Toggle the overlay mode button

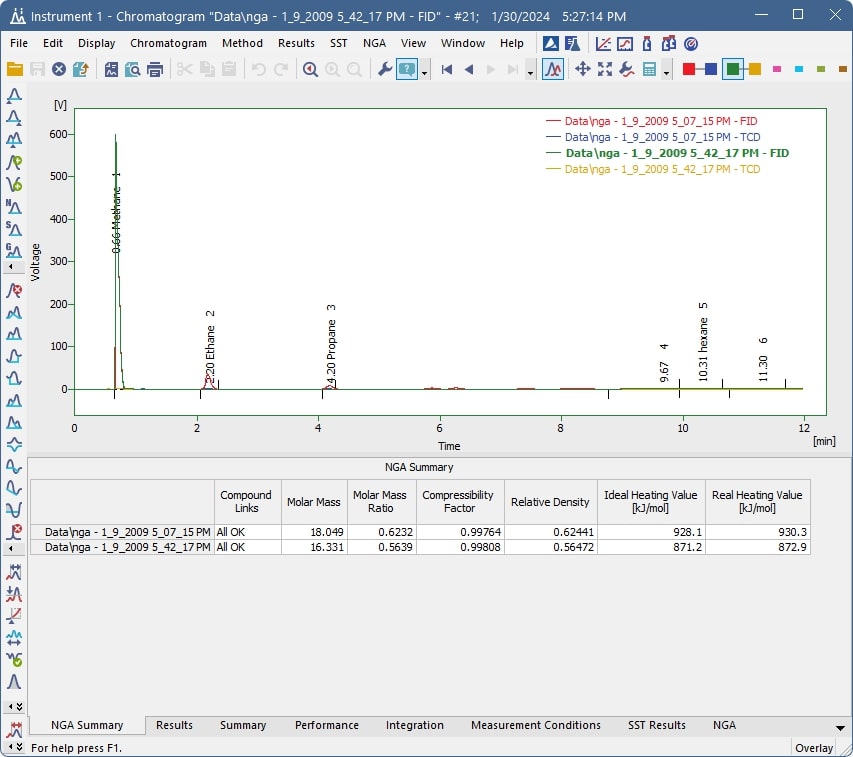(x=553, y=69)
